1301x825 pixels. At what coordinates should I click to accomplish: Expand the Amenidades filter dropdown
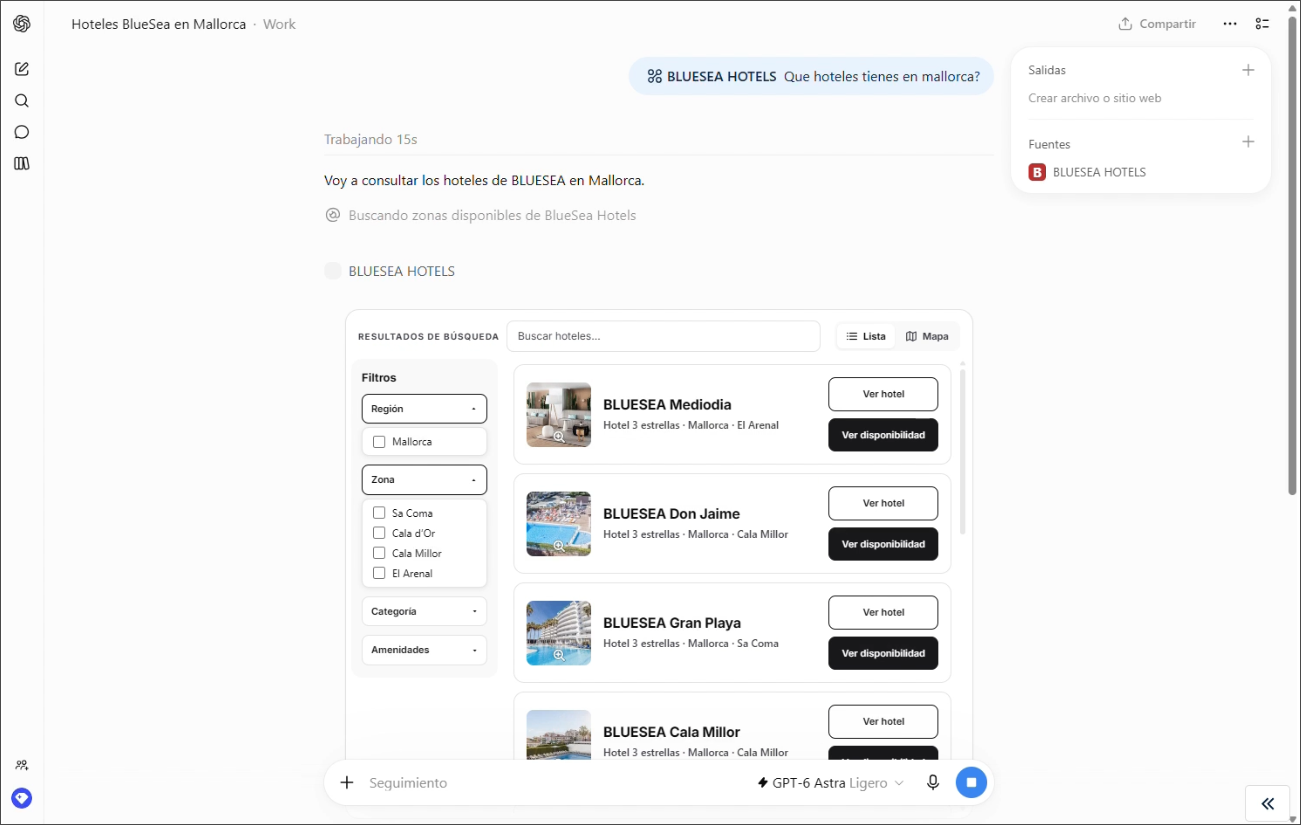[x=424, y=650]
